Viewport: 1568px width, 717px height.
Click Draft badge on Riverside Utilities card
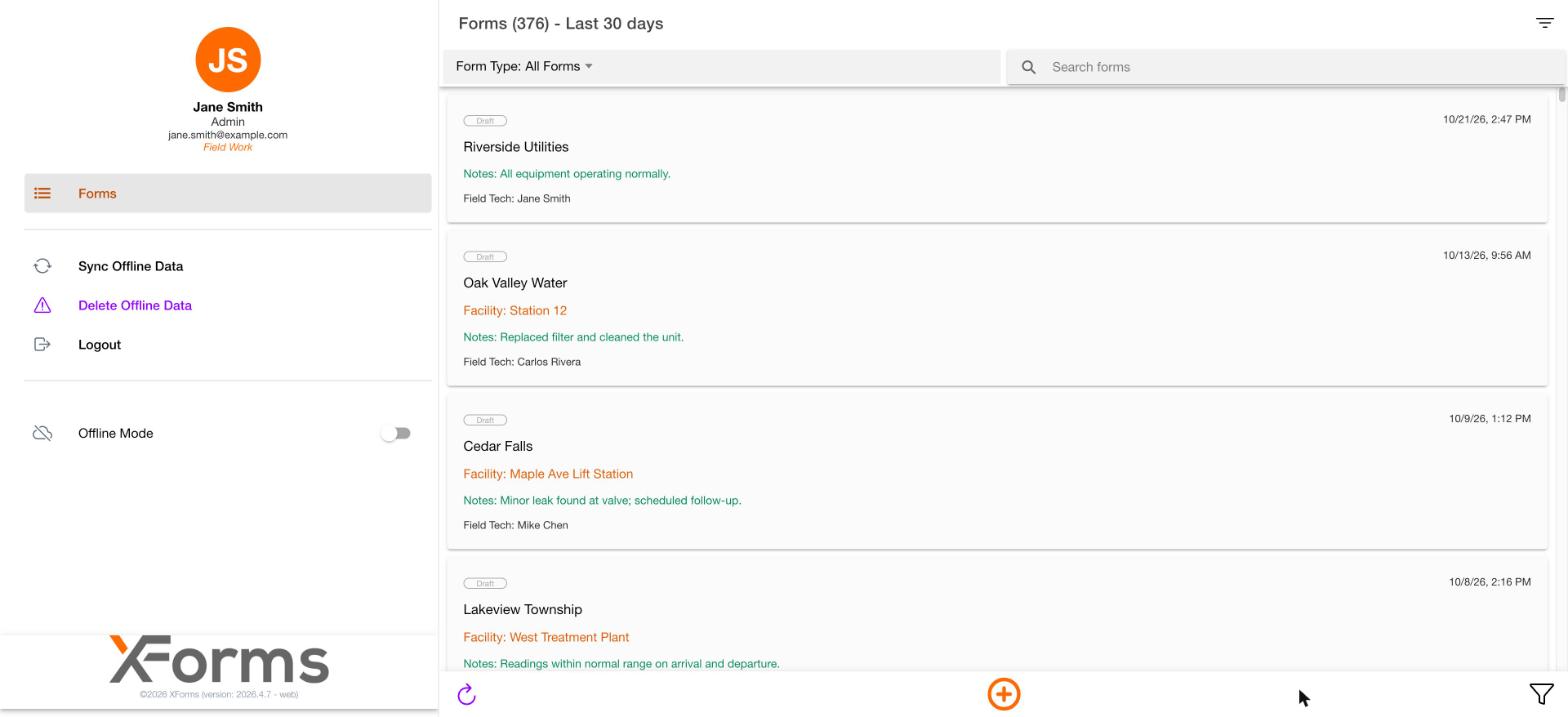485,121
